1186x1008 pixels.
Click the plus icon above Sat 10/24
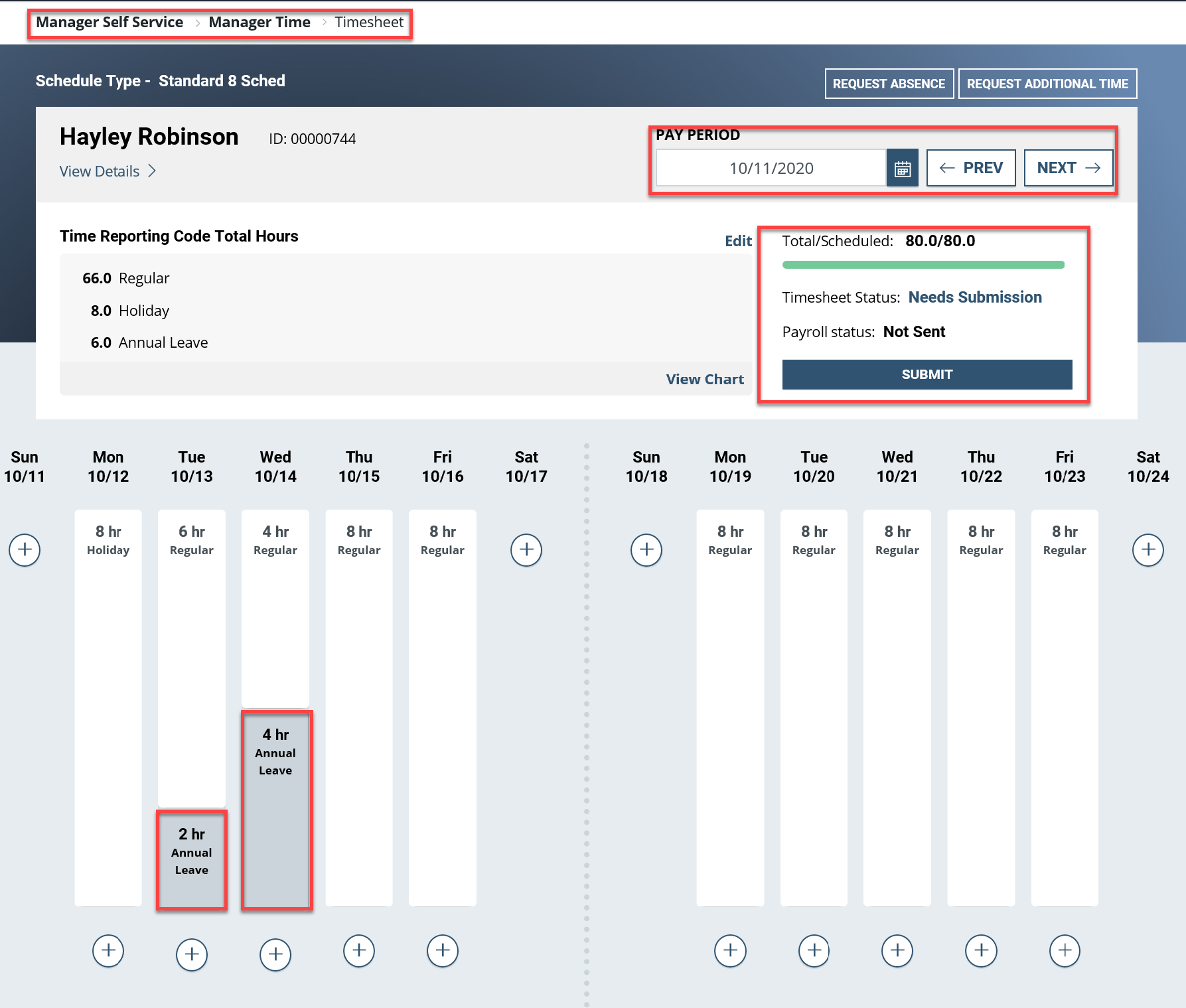pos(1148,550)
